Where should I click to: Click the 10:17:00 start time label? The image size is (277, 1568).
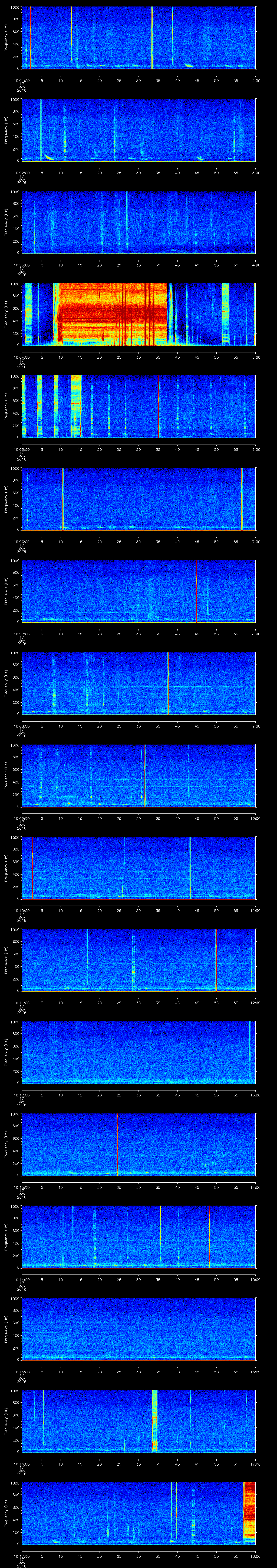pyautogui.click(x=21, y=1556)
